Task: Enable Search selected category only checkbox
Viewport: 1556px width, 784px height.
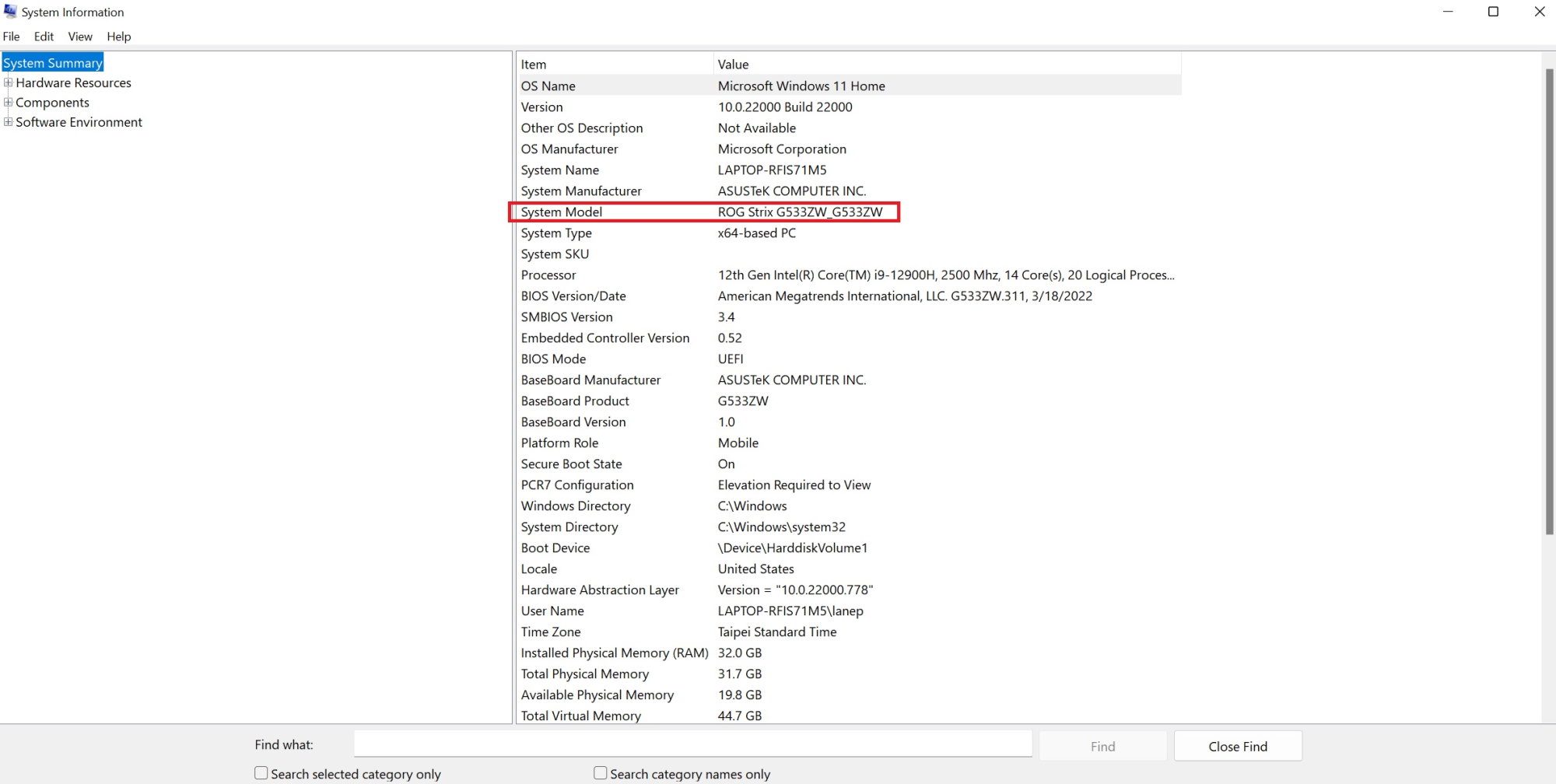Action: pos(261,773)
